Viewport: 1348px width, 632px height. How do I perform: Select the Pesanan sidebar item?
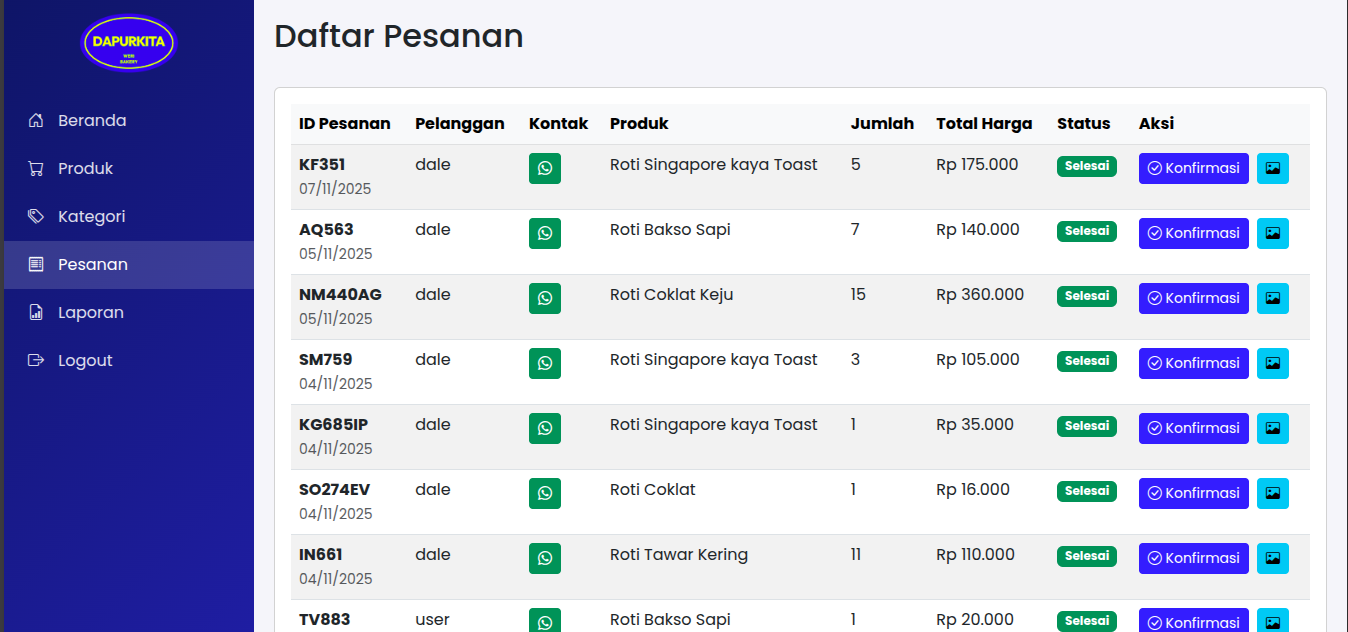[129, 265]
